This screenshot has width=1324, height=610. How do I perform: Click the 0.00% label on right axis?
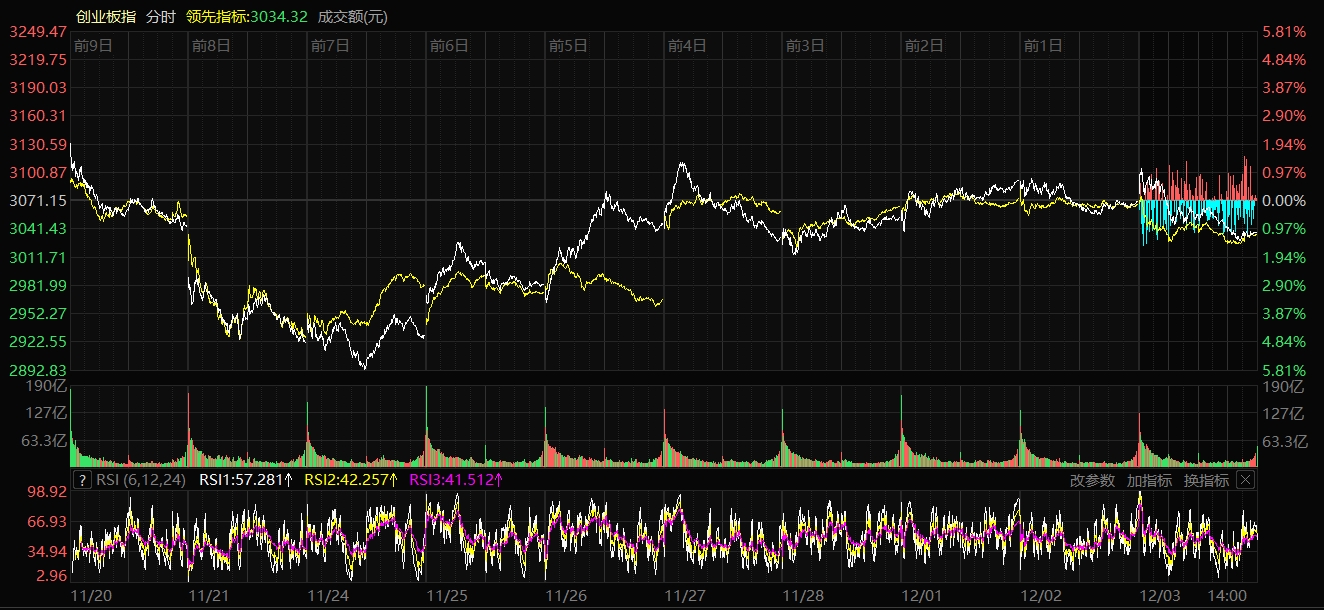pyautogui.click(x=1285, y=201)
